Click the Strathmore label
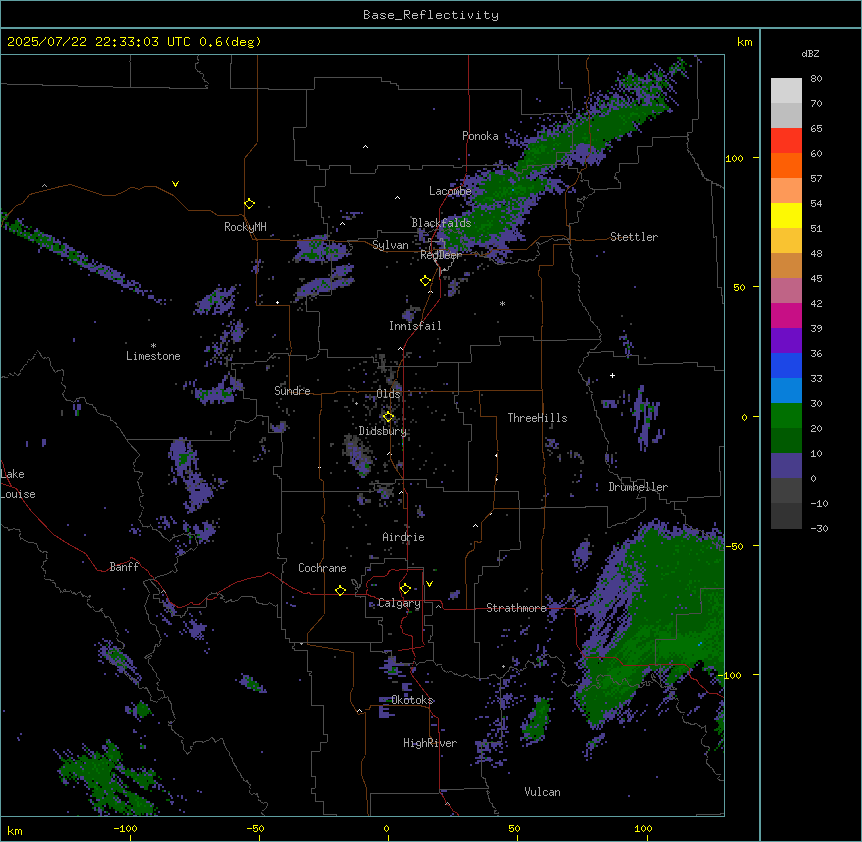Image resolution: width=862 pixels, height=842 pixels. point(516,608)
